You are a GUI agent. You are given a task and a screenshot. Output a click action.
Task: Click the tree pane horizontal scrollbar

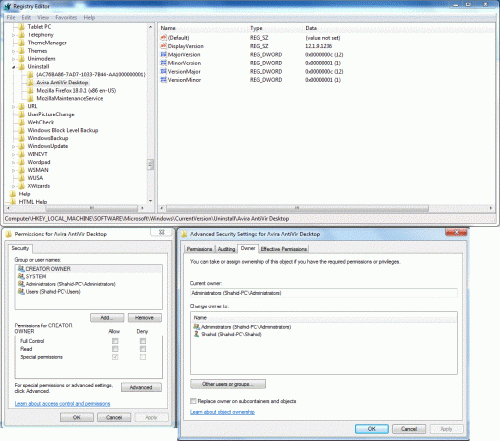(x=92, y=208)
